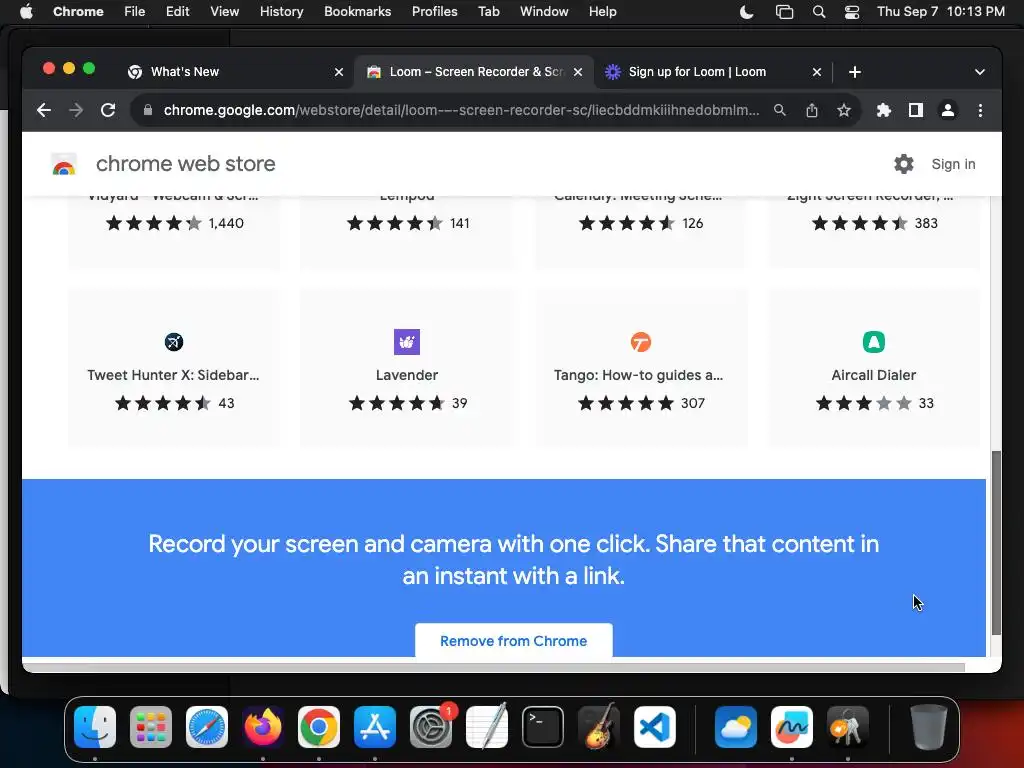
Task: Reload the current page
Action: click(x=108, y=110)
